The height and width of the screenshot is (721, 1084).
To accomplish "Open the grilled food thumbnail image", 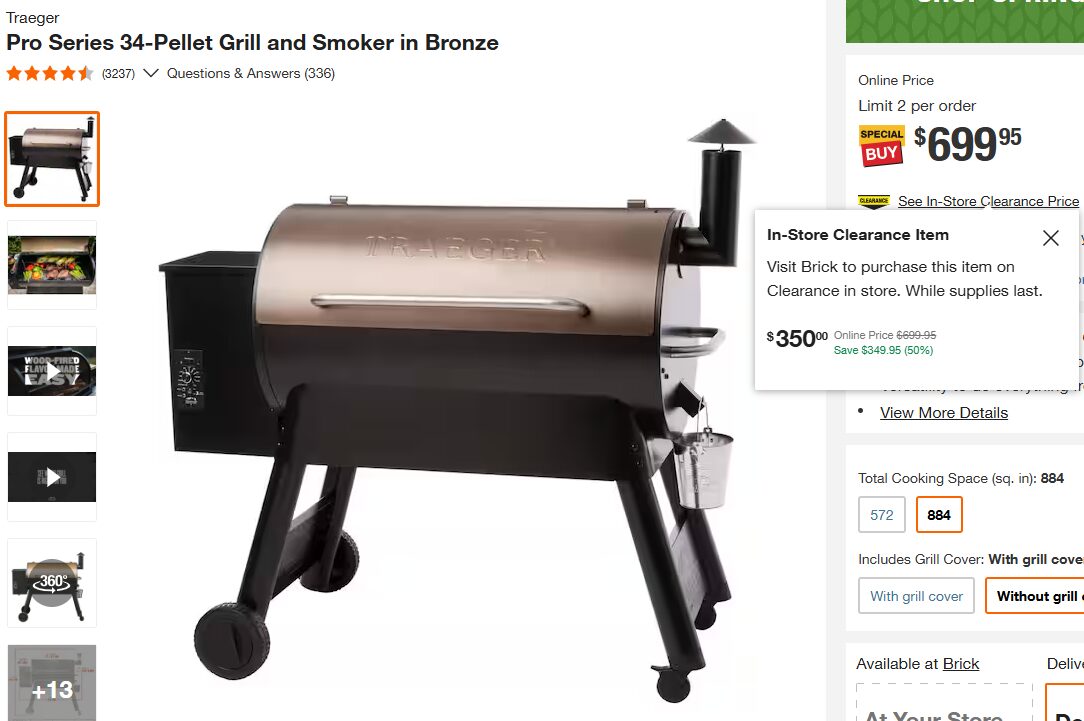I will [52, 265].
